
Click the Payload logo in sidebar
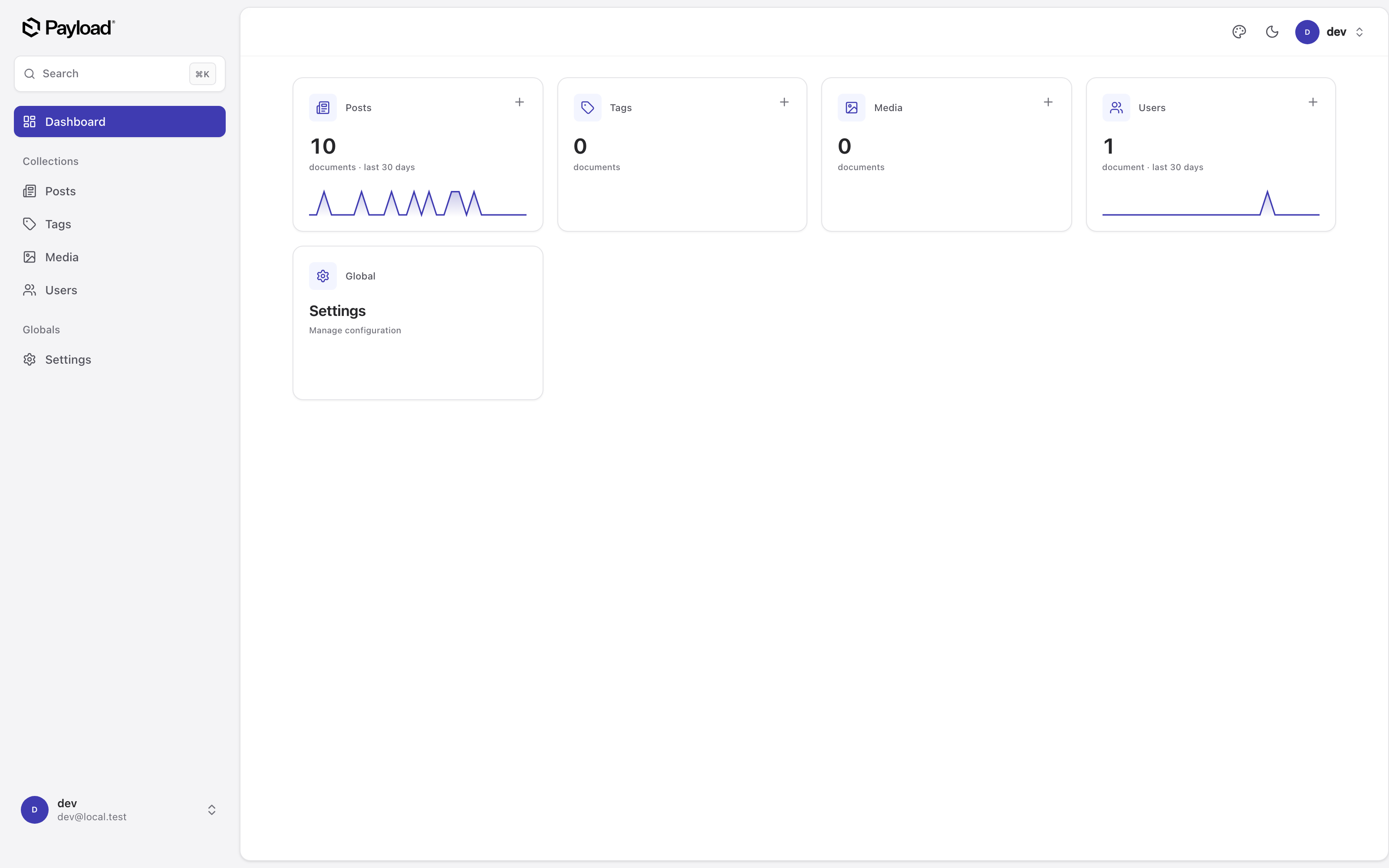coord(68,27)
